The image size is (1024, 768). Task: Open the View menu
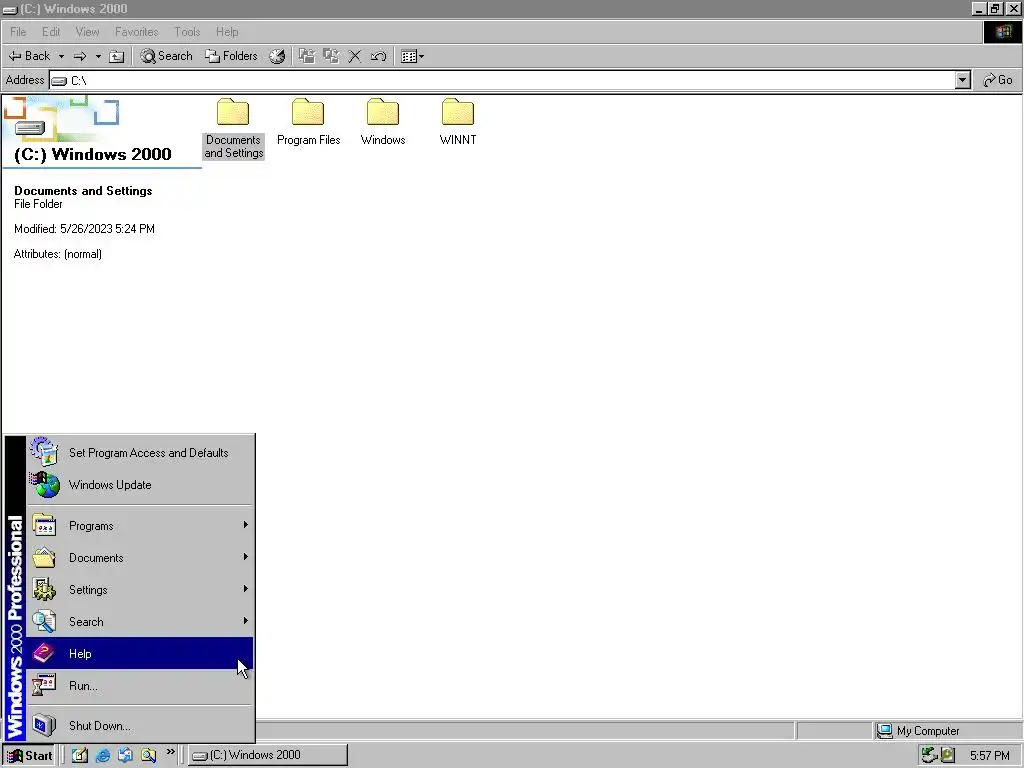88,31
